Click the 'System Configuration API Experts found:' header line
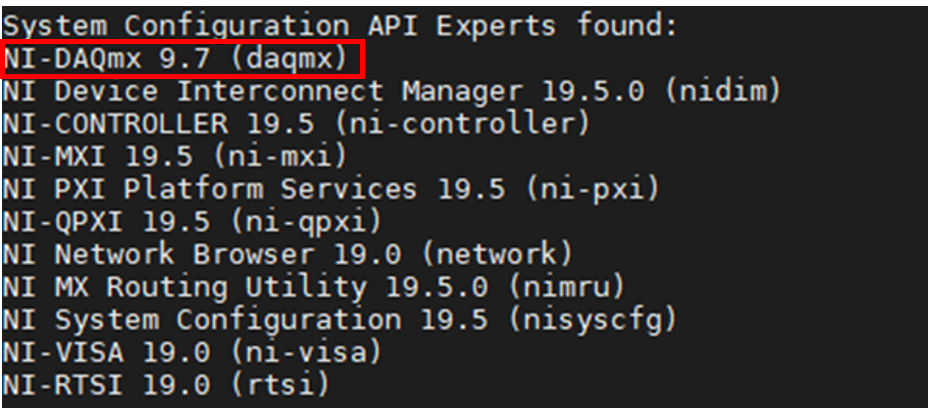The height and width of the screenshot is (417, 934). (341, 26)
